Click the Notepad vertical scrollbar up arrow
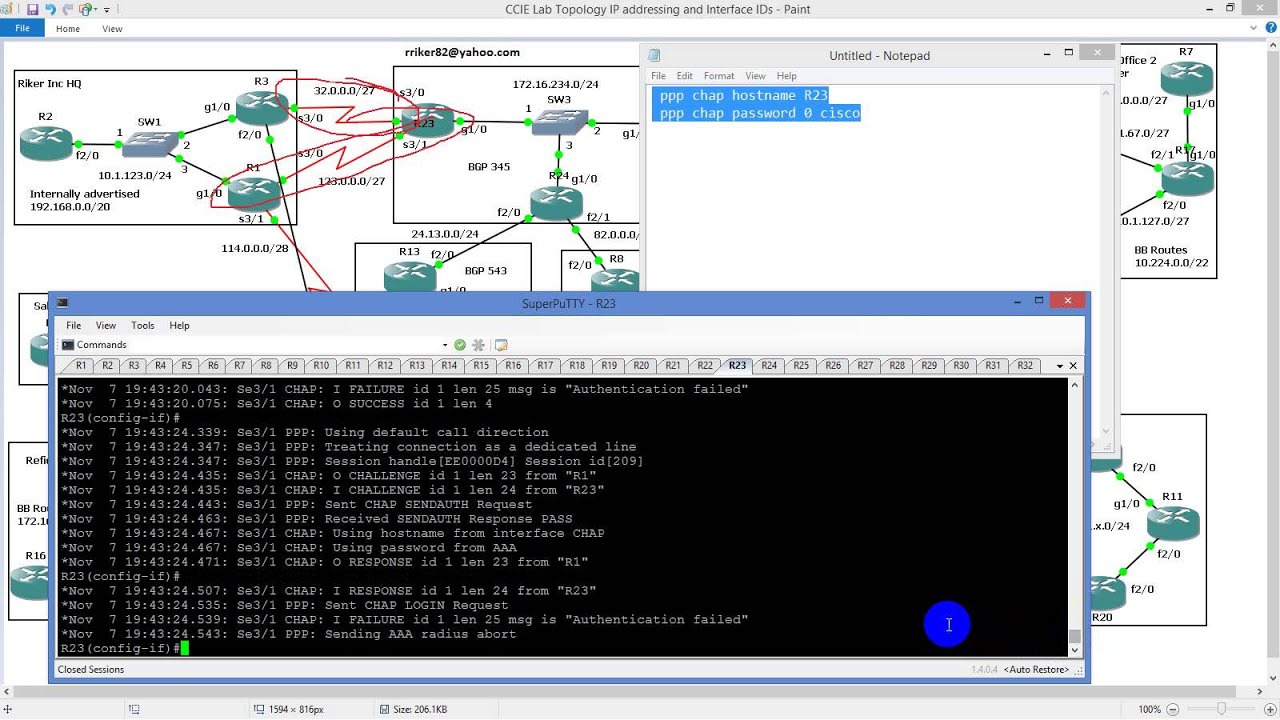 pos(1106,92)
